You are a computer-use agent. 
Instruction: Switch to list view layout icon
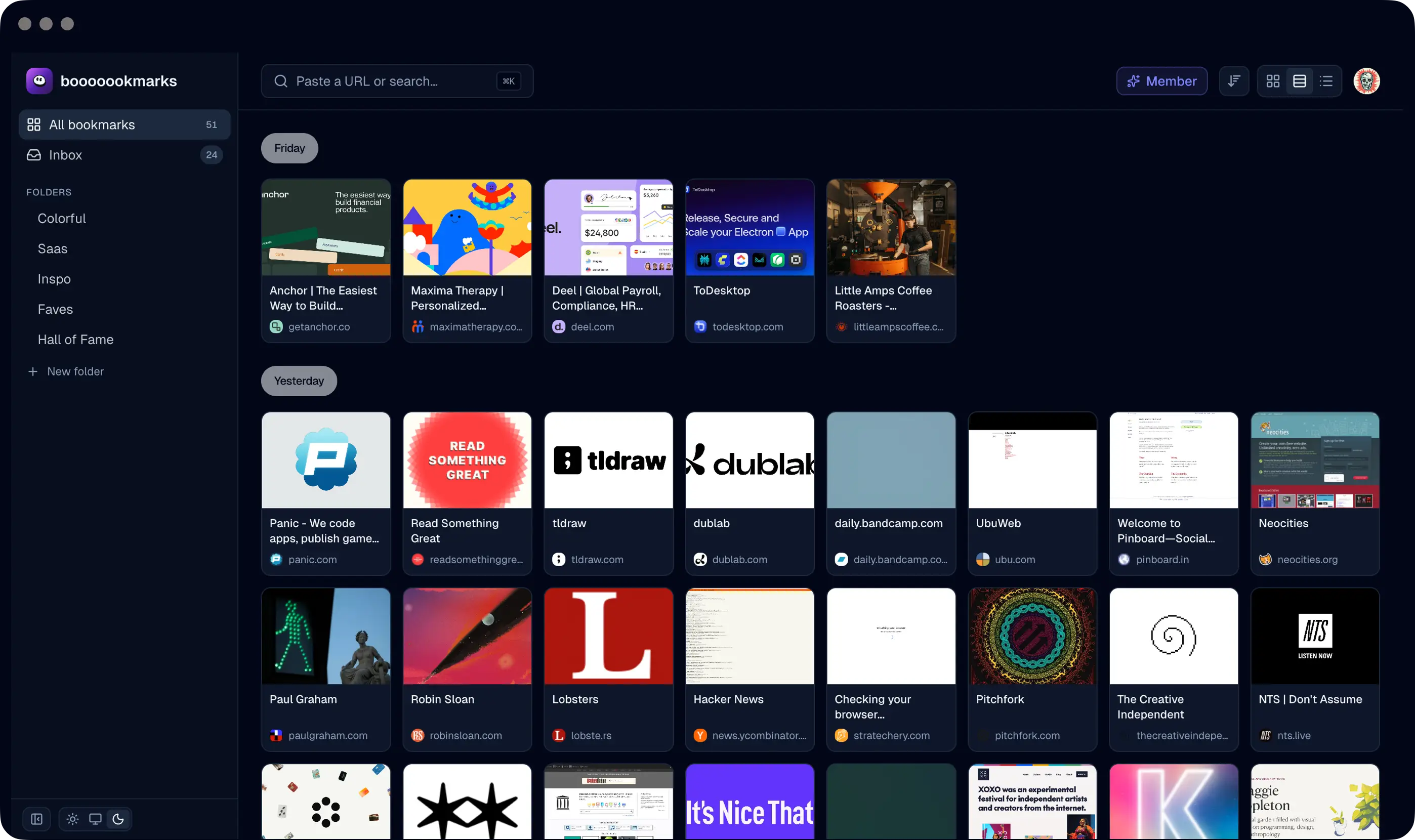(1326, 81)
